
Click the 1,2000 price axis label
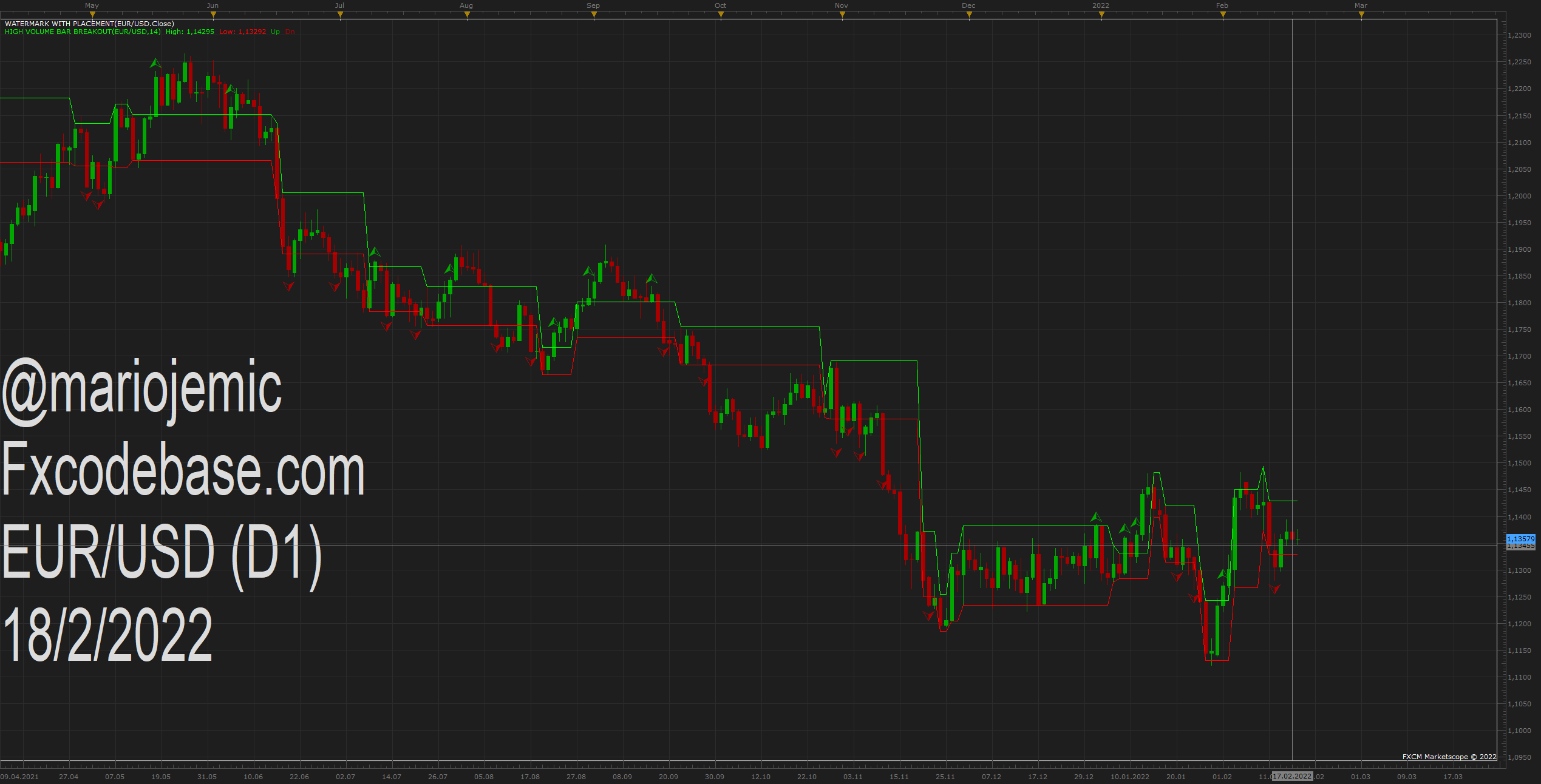1519,196
